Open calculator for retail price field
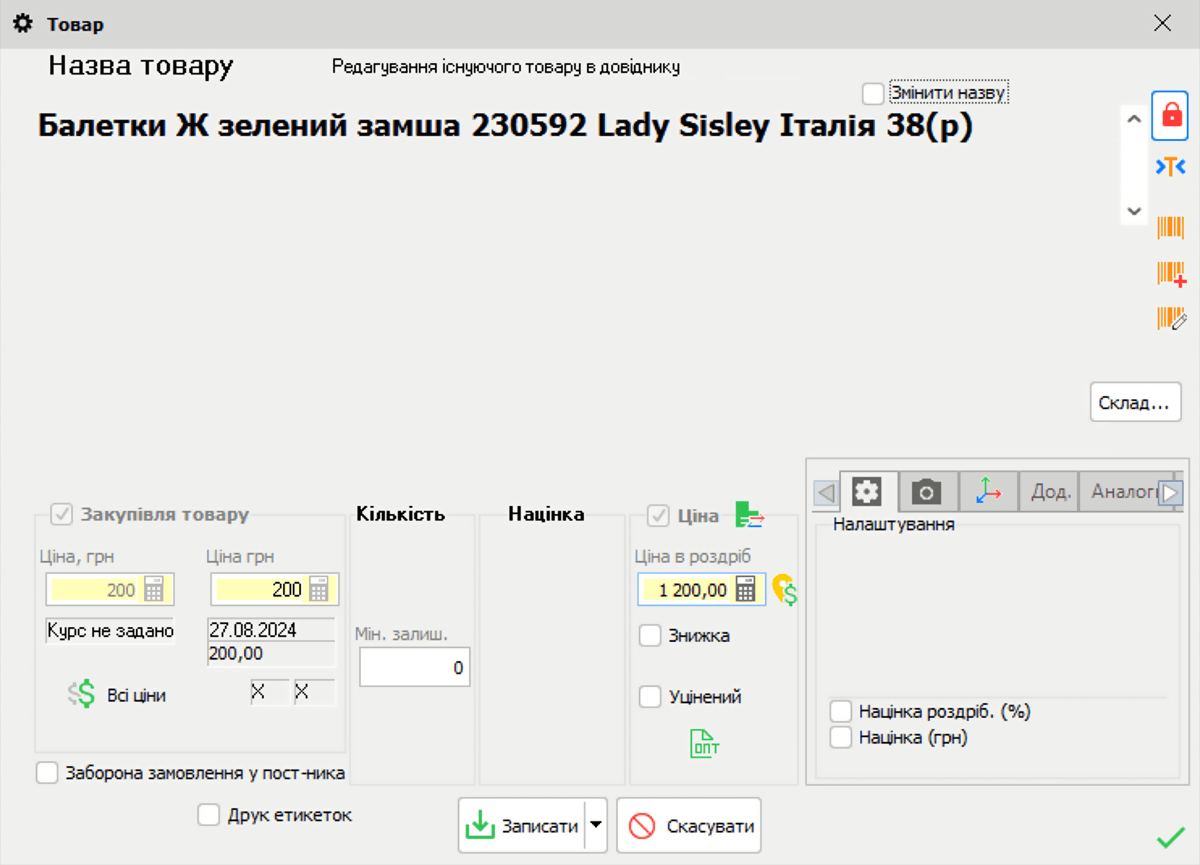The width and height of the screenshot is (1200, 865). (746, 590)
